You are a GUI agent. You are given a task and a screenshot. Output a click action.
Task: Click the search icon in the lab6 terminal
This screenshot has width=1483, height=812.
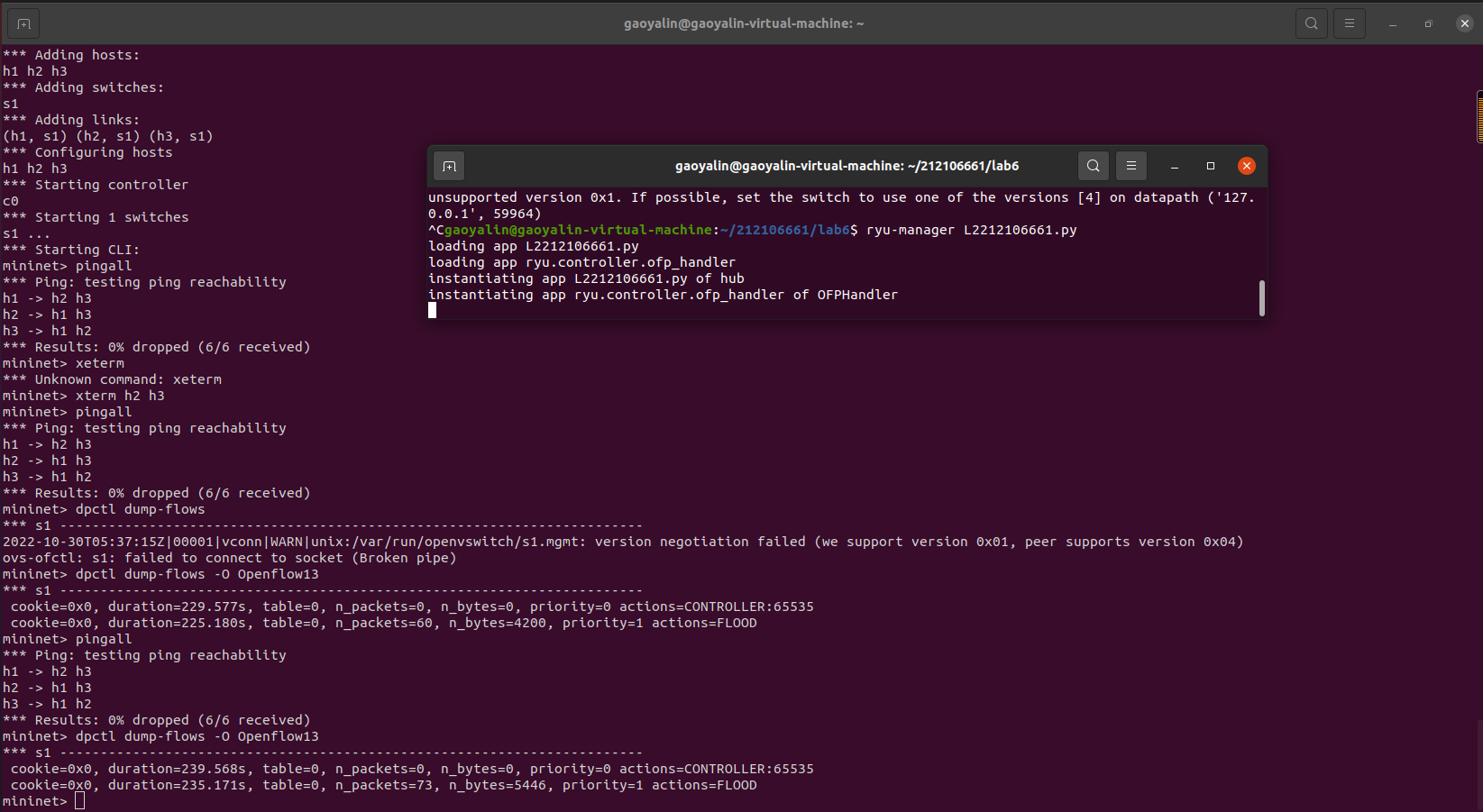tap(1094, 166)
